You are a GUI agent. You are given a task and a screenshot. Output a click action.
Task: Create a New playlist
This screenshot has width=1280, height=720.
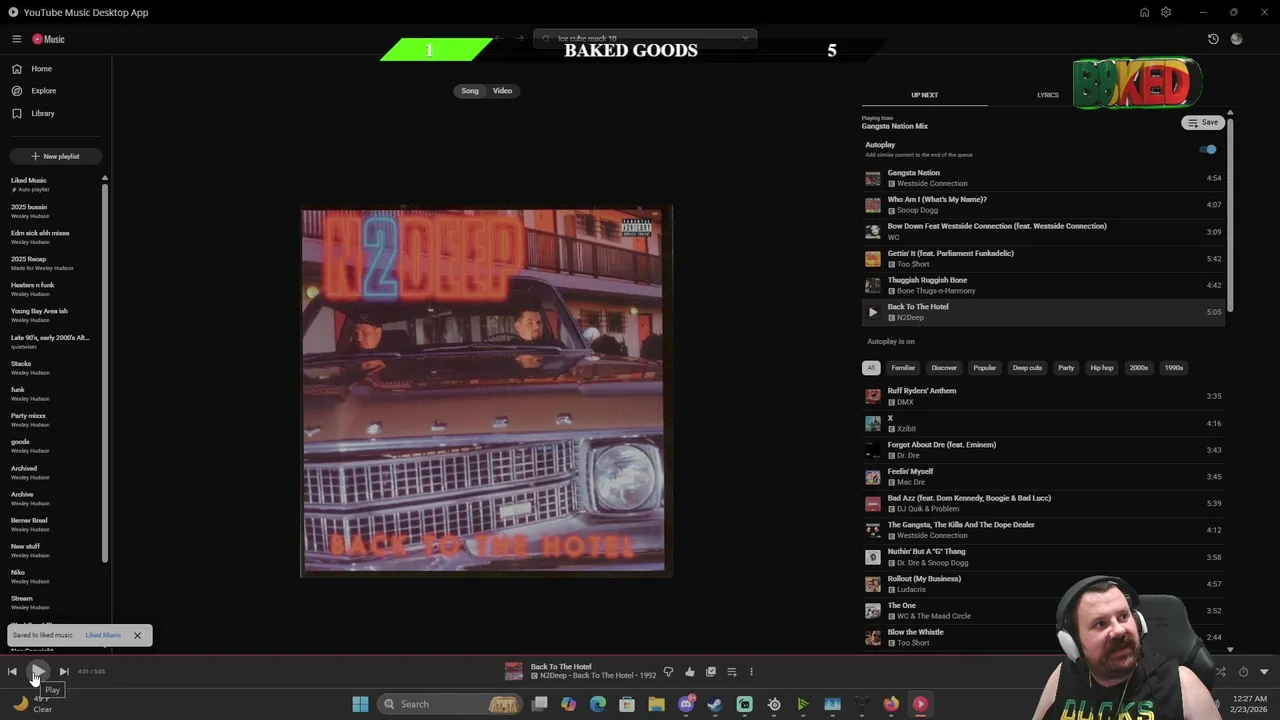click(55, 156)
